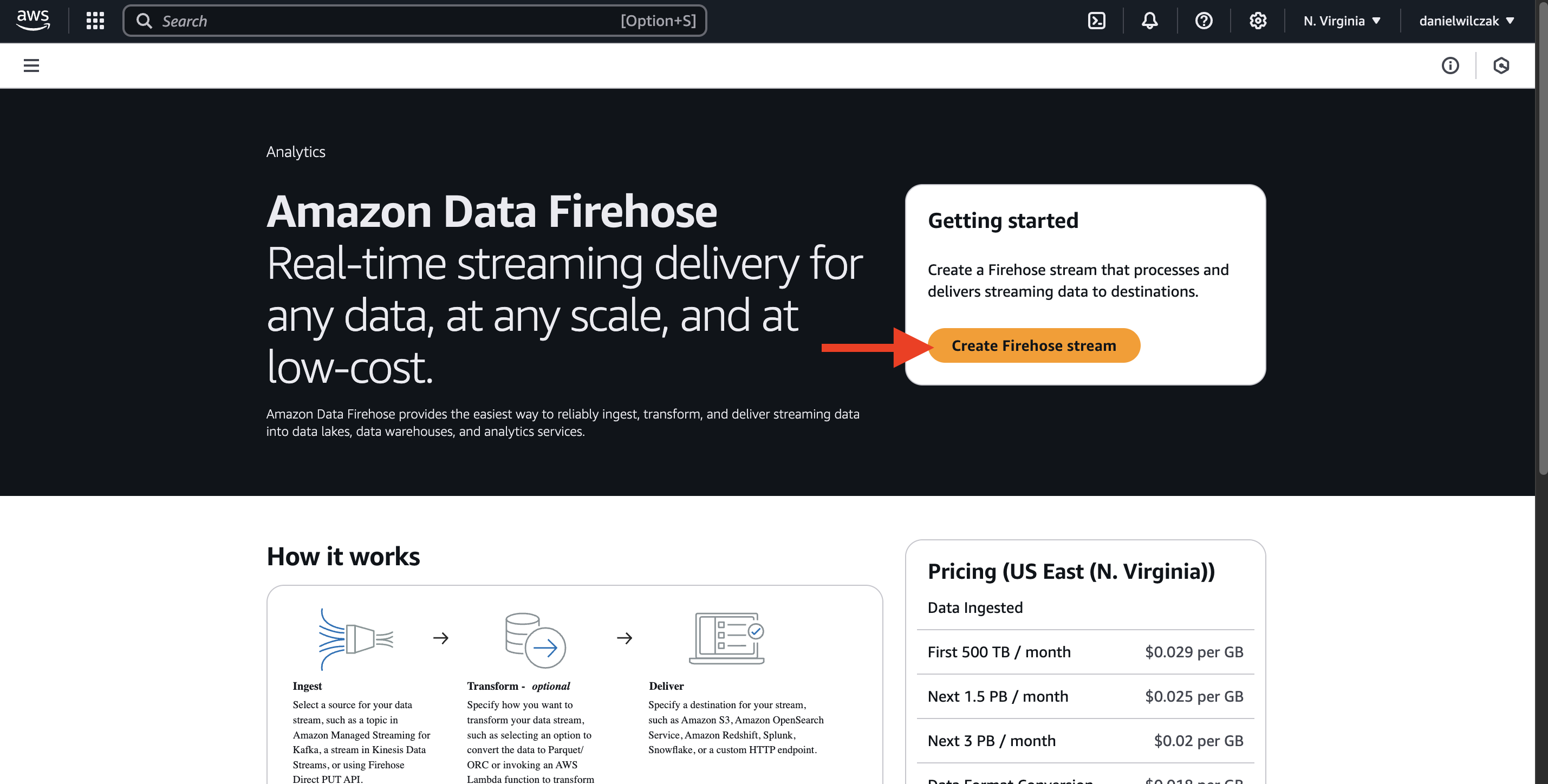
Task: Click First 500 TB / month row
Action: tap(1085, 652)
